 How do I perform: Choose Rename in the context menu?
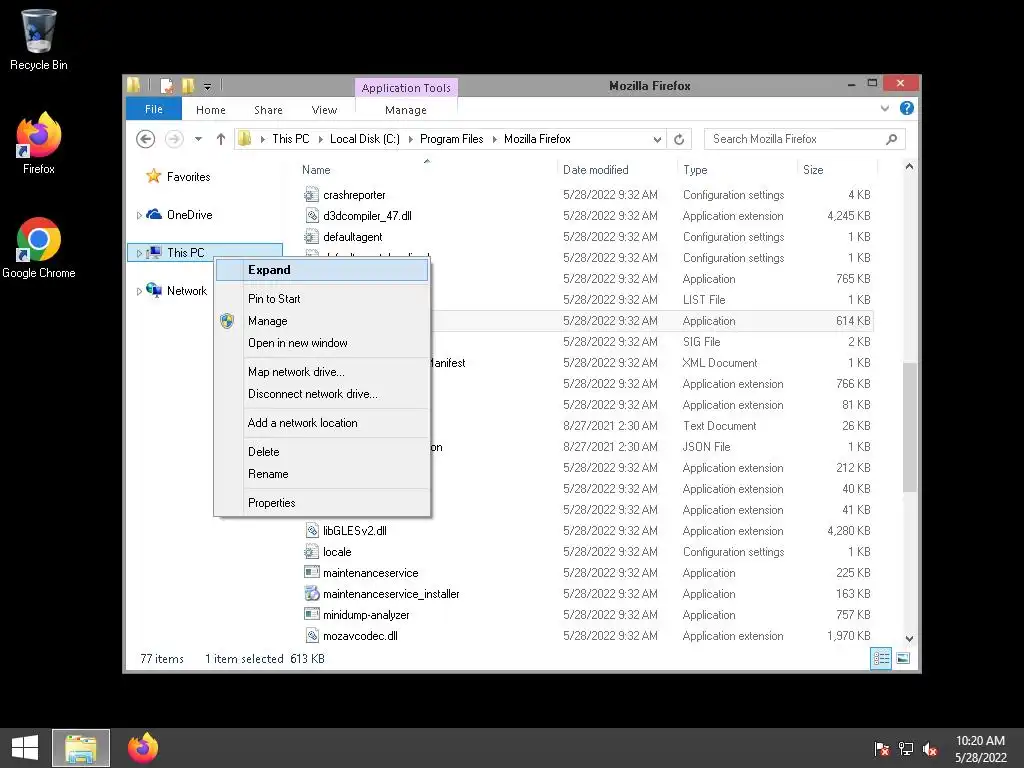(x=322, y=473)
